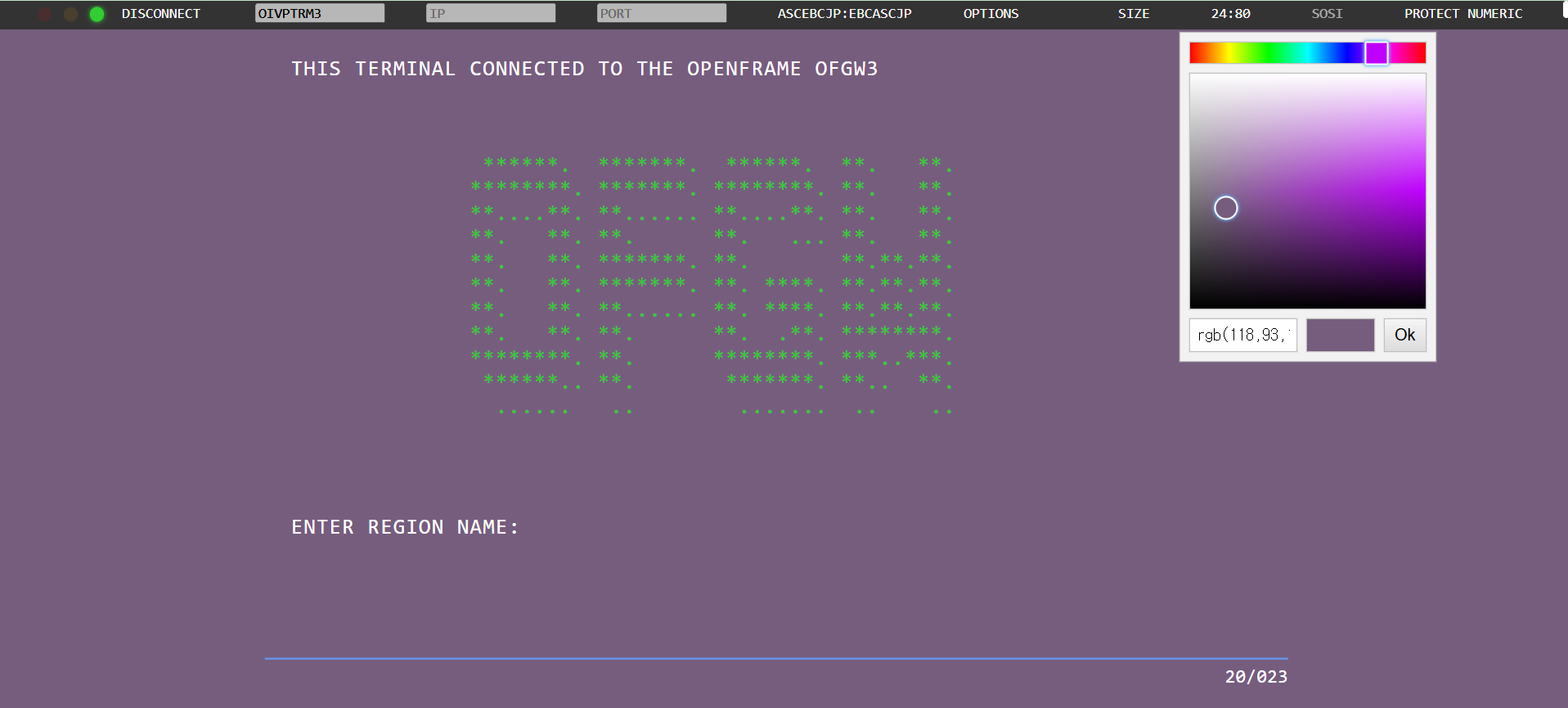Open the 24:80 screen size selector
This screenshot has height=708, width=1568.
[x=1230, y=14]
